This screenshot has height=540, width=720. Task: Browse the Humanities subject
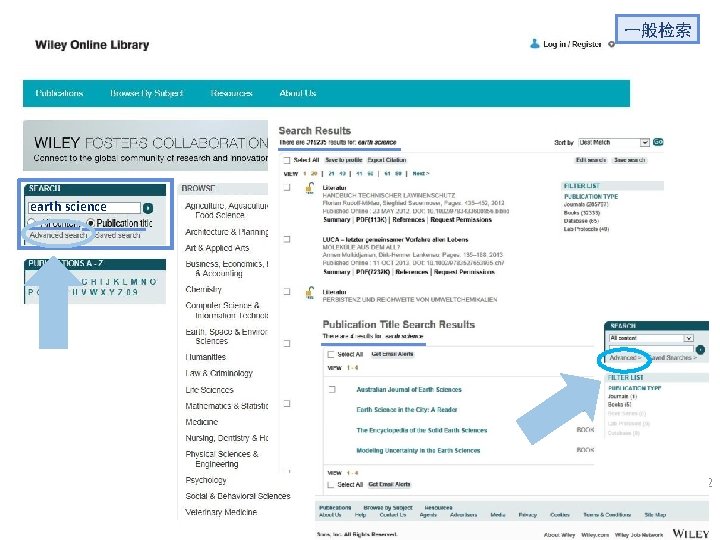(x=206, y=357)
